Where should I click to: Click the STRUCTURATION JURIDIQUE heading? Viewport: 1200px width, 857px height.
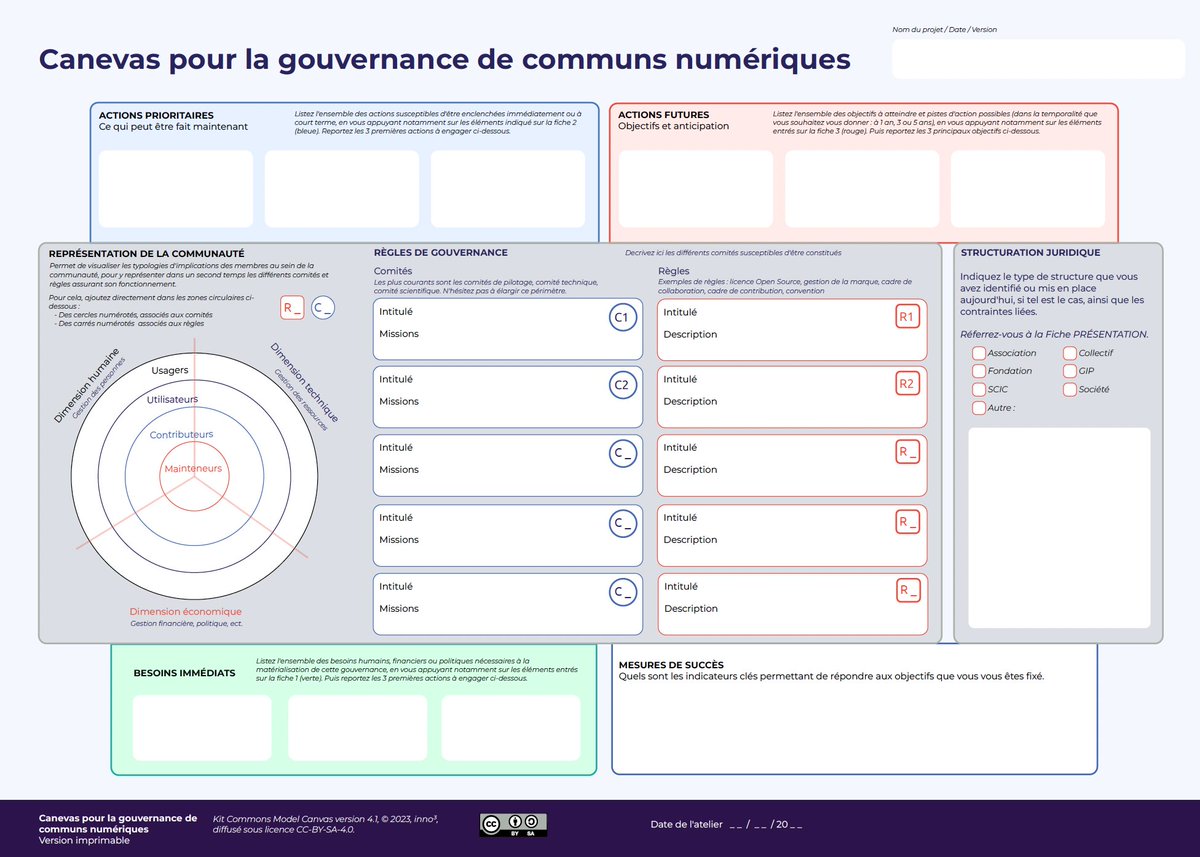1030,253
